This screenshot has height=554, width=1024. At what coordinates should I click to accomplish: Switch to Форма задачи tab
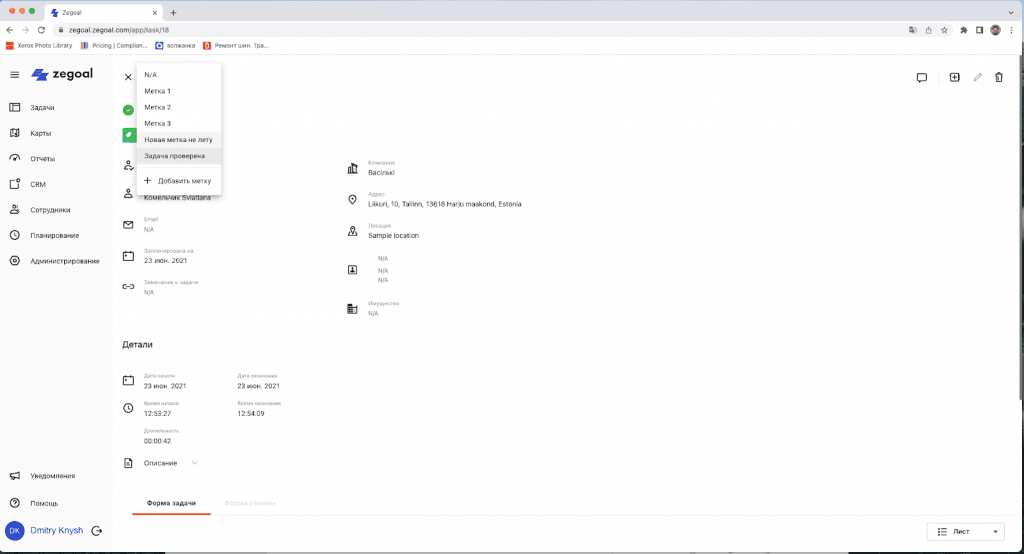click(x=171, y=502)
